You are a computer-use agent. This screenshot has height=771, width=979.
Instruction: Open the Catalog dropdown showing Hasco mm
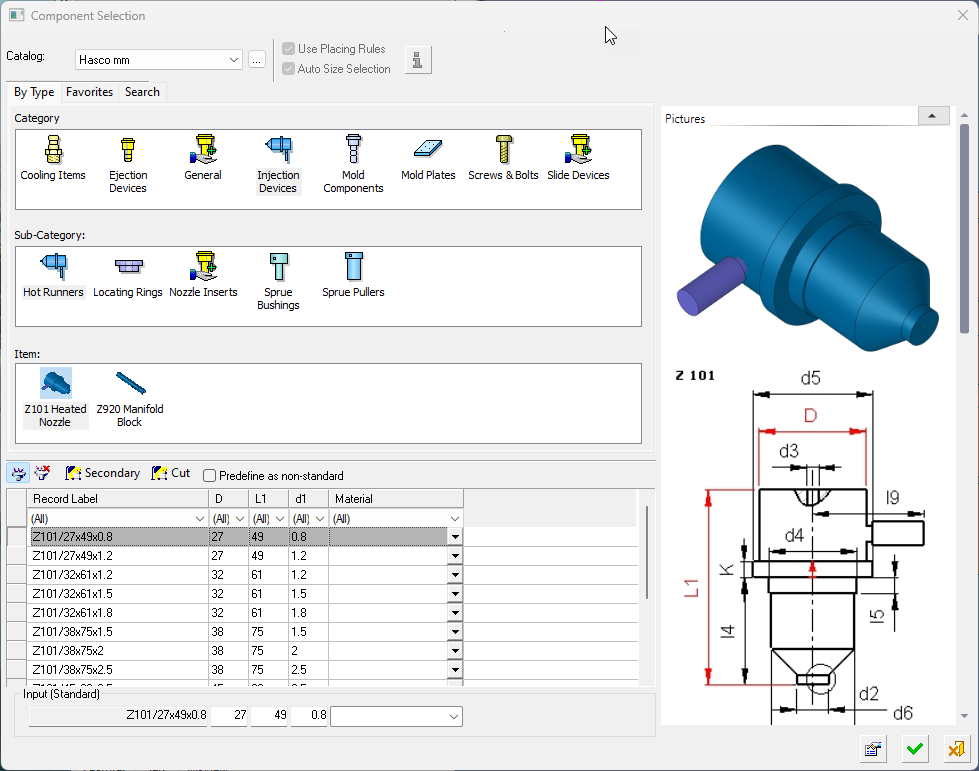point(234,60)
